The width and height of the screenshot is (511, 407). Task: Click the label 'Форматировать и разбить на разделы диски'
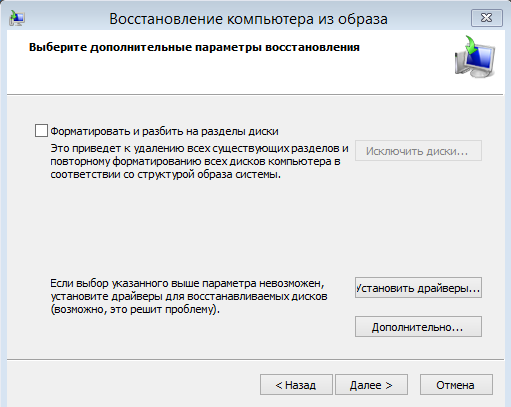coord(164,131)
